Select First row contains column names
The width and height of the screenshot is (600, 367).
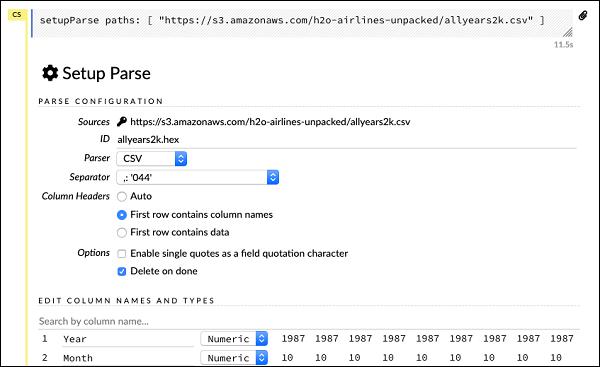coord(122,215)
